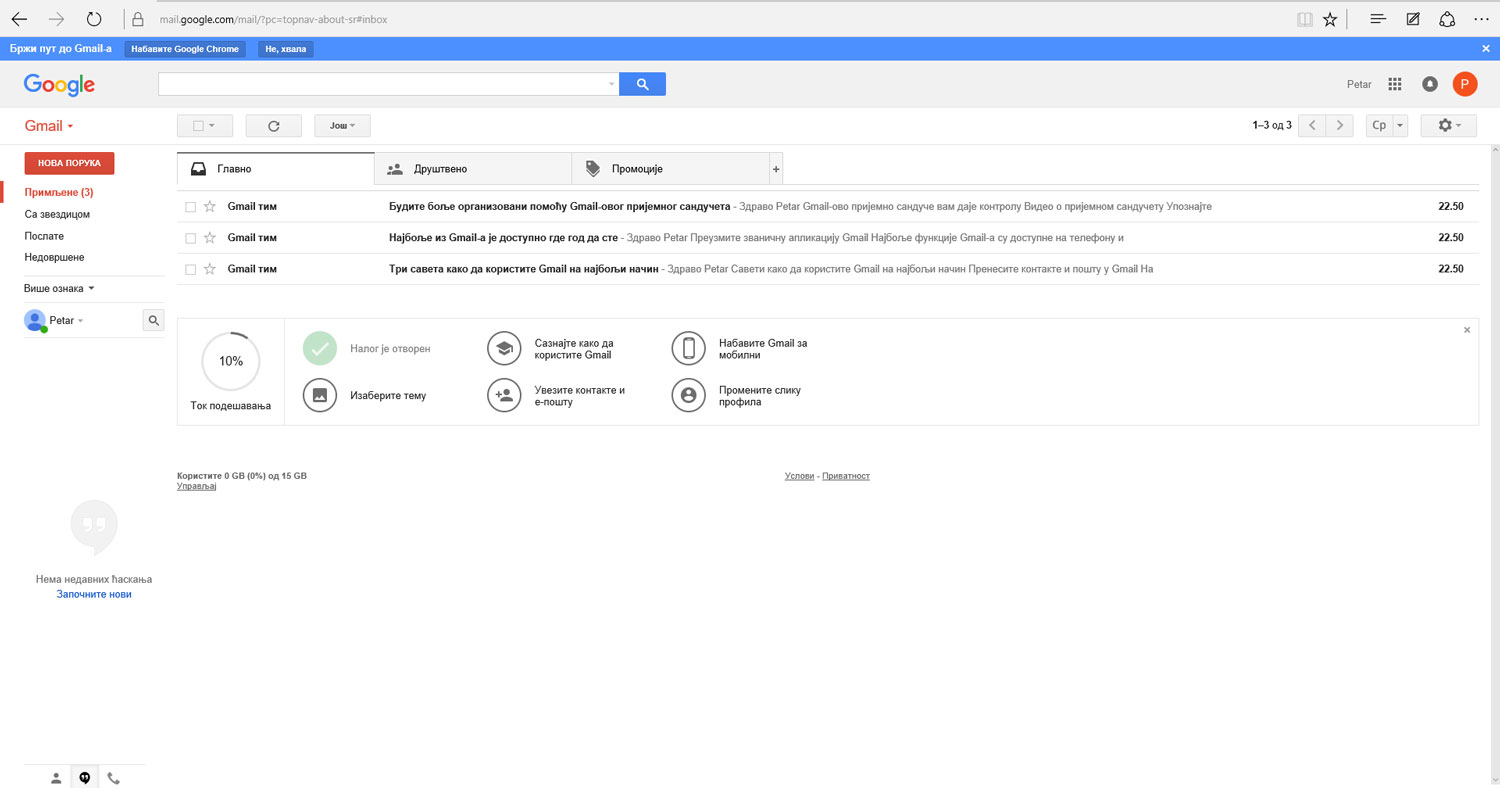This screenshot has height=788, width=1500.
Task: Click the browser forward arrow
Action: [56, 19]
